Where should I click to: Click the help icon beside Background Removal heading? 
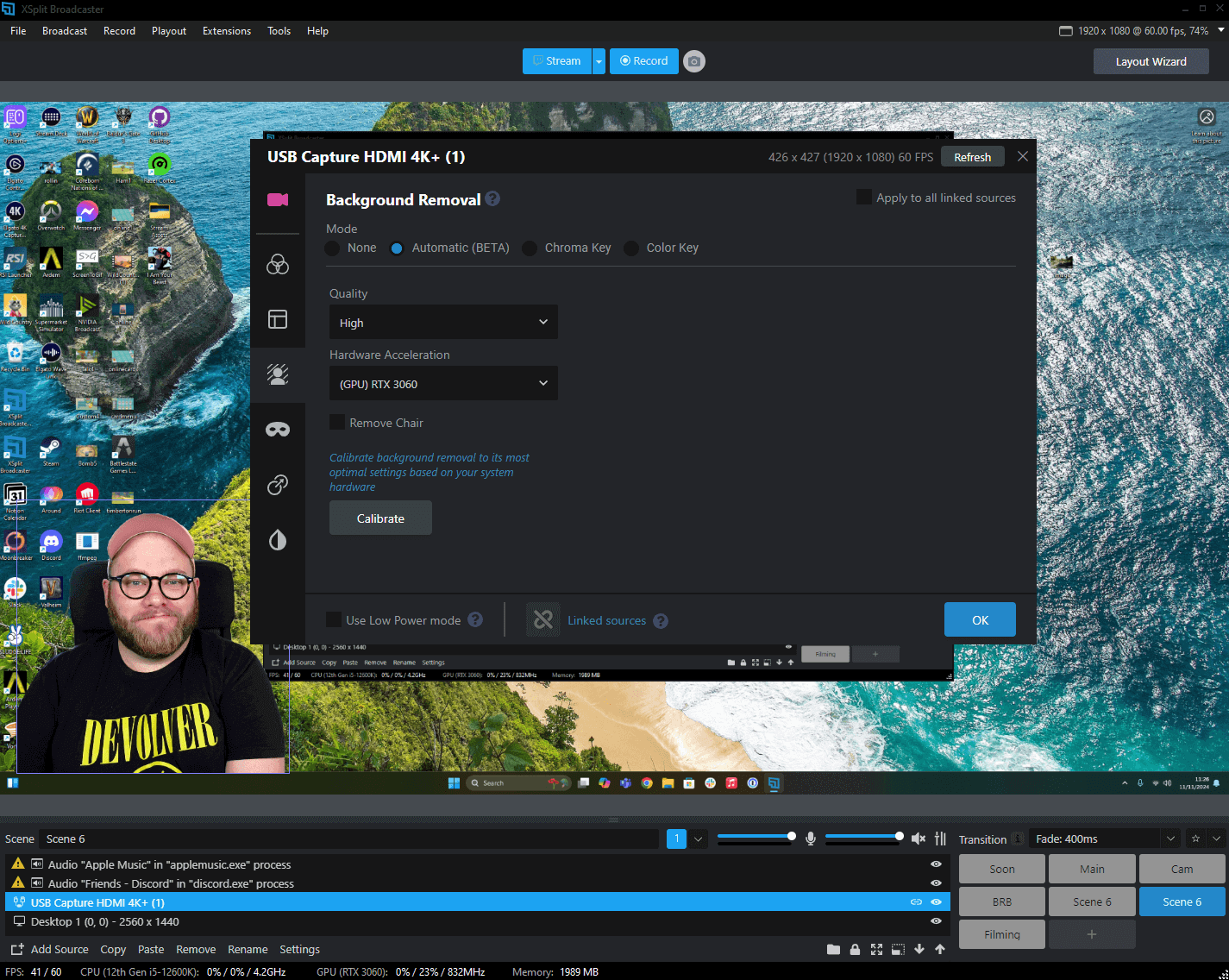[x=492, y=198]
